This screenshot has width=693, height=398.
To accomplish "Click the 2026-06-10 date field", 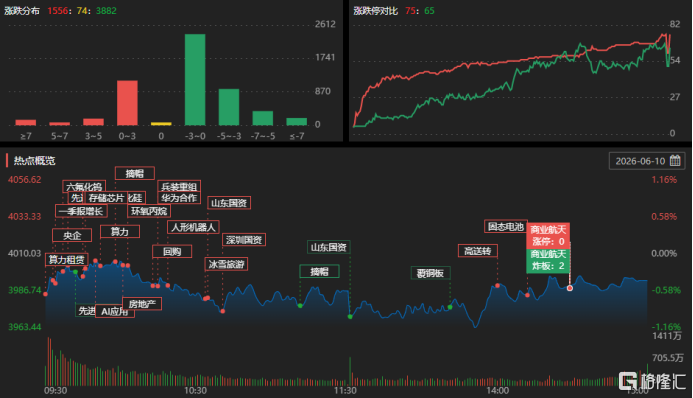I will click(647, 161).
